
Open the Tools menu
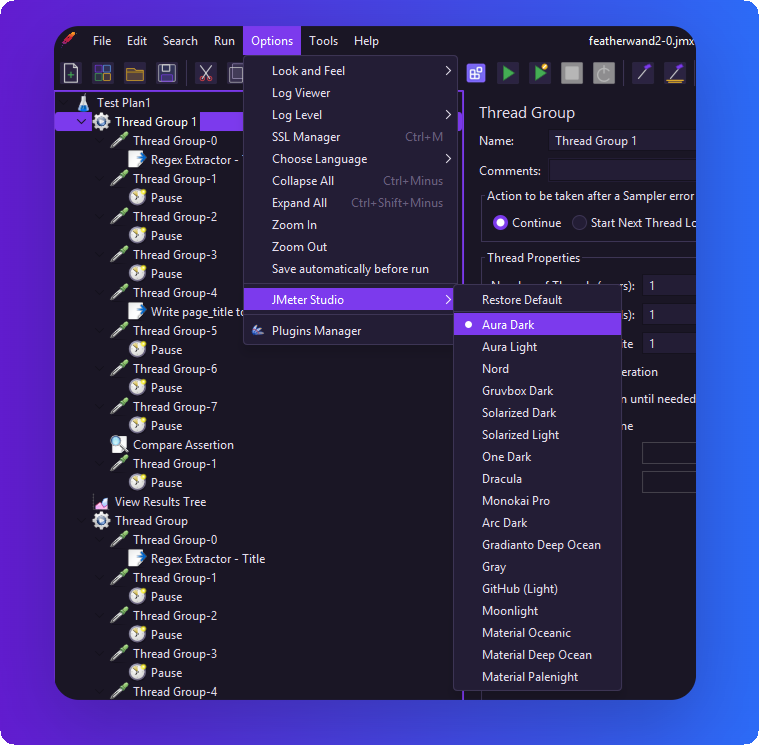[x=323, y=41]
